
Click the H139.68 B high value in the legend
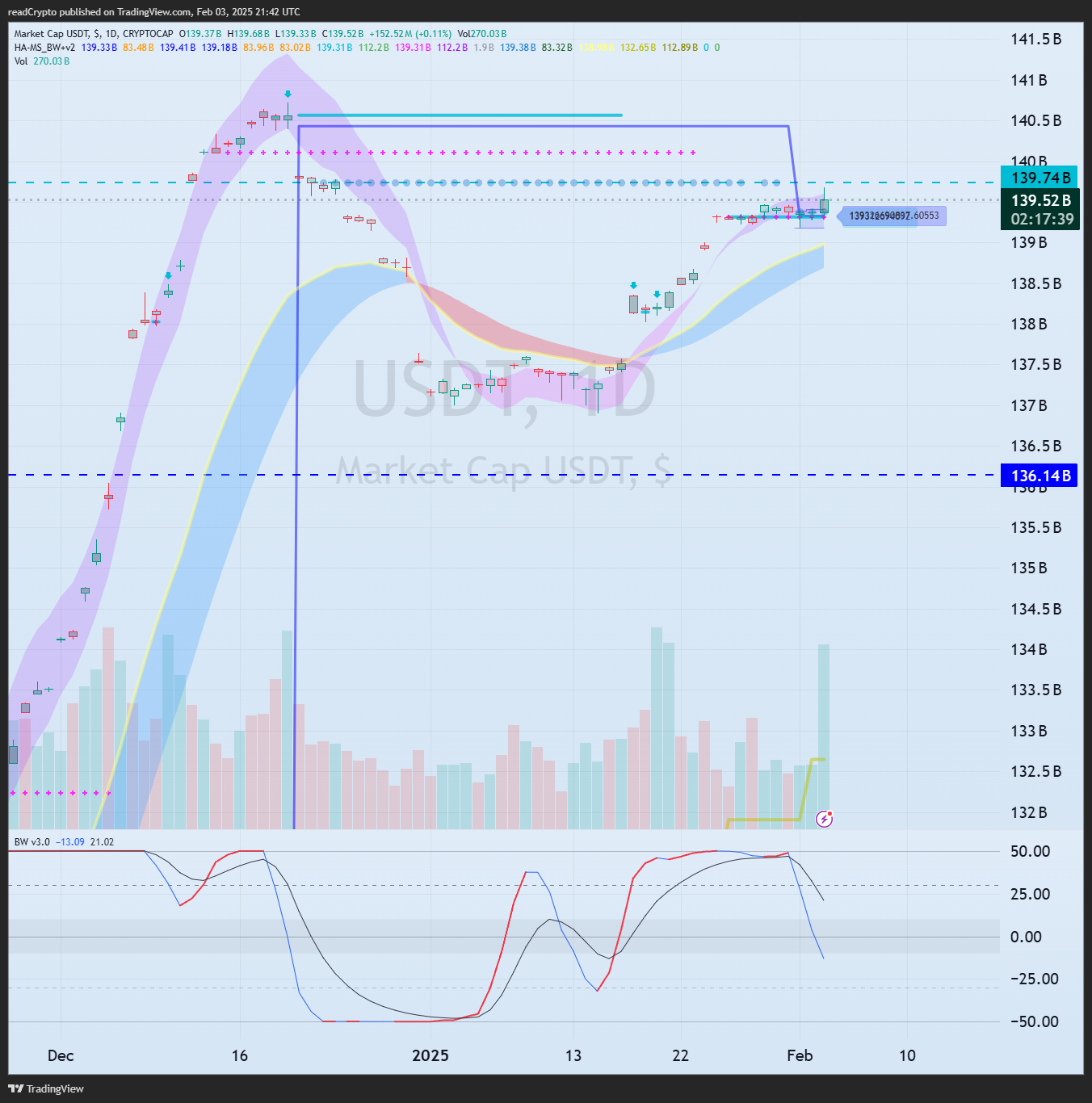click(250, 34)
